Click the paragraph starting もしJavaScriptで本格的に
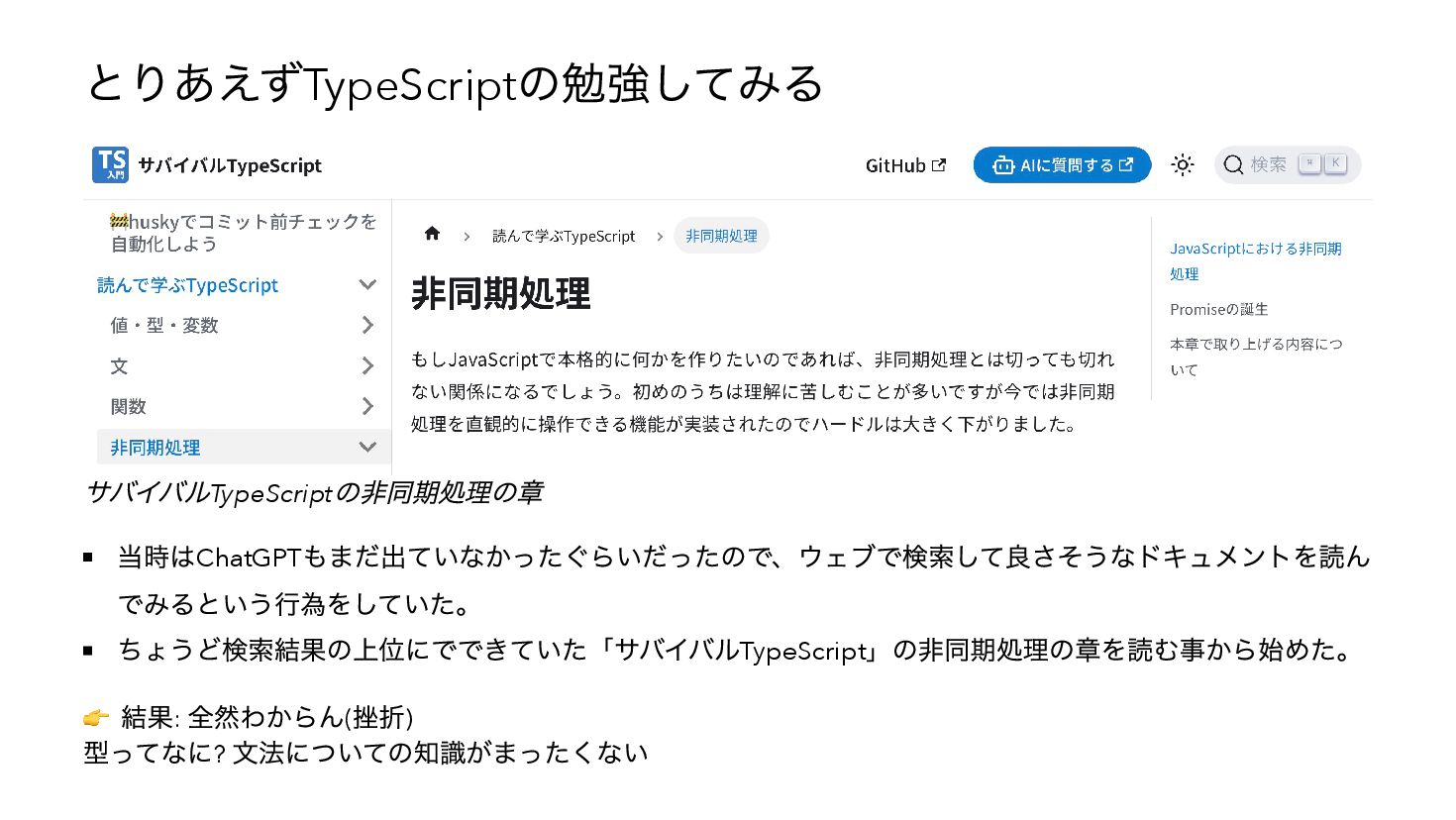 (x=763, y=391)
